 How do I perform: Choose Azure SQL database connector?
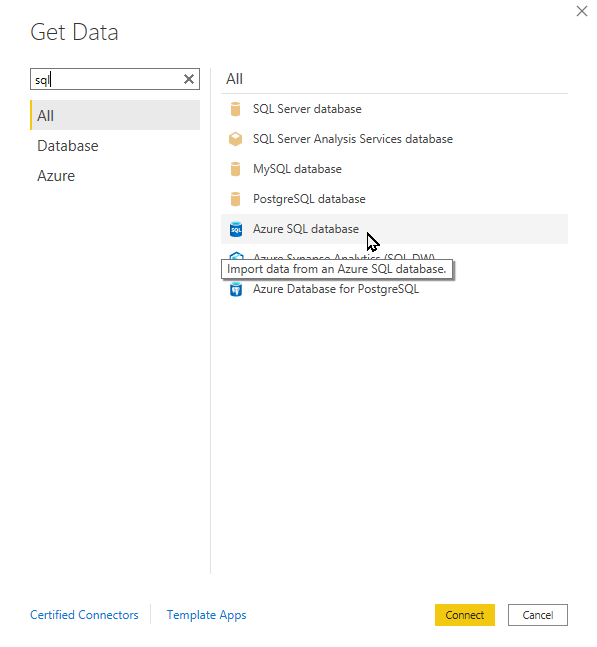(394, 229)
